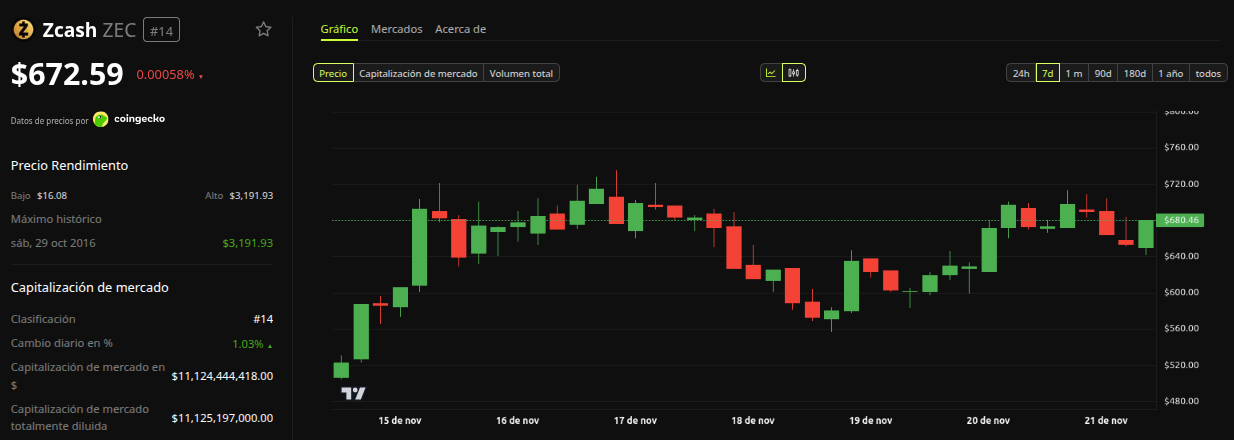The width and height of the screenshot is (1234, 440).
Task: Click the 15 de nov axis label
Action: (401, 420)
